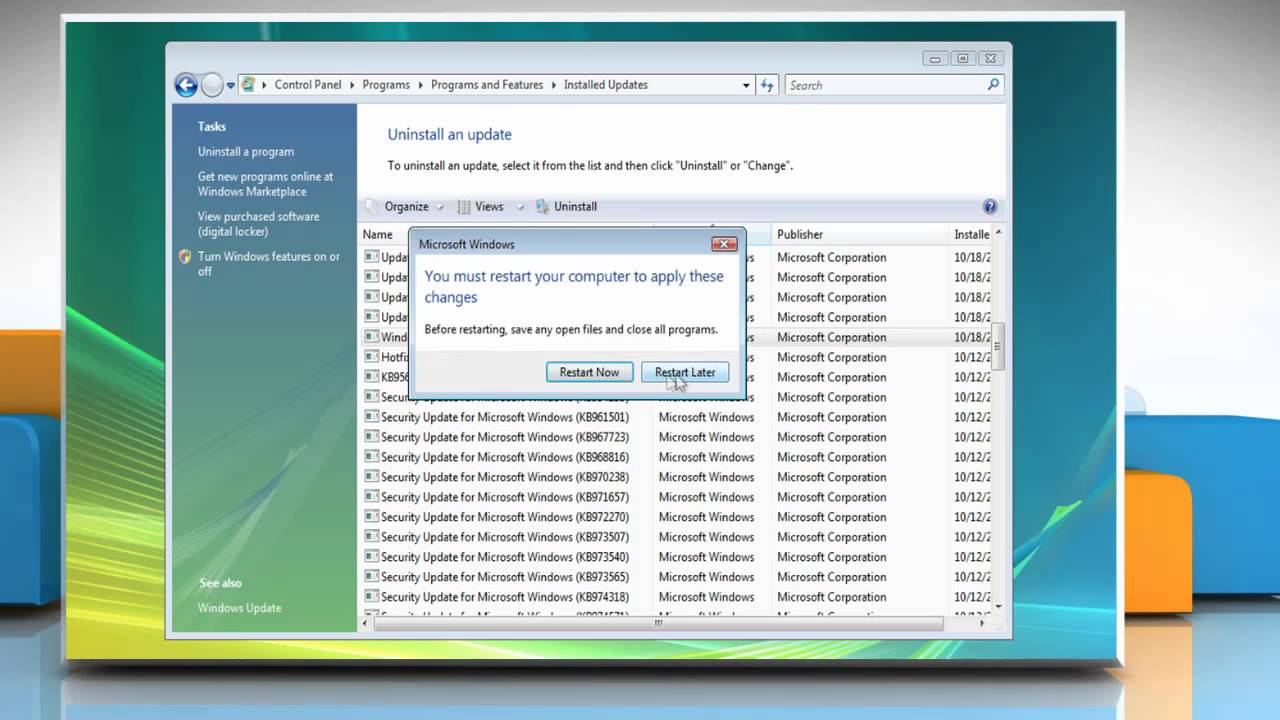Click the search magnifier icon
The height and width of the screenshot is (720, 1280).
[x=993, y=85]
